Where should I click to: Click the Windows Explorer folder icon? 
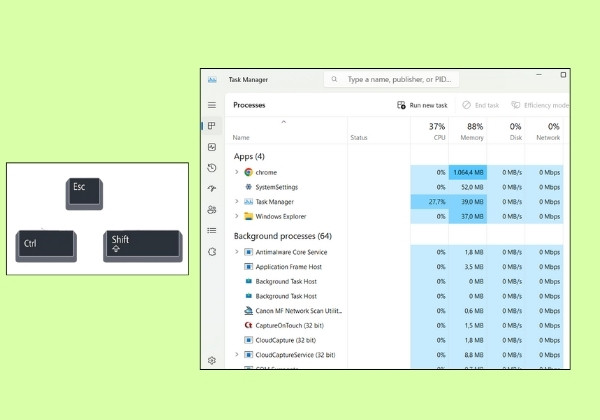pyautogui.click(x=248, y=216)
